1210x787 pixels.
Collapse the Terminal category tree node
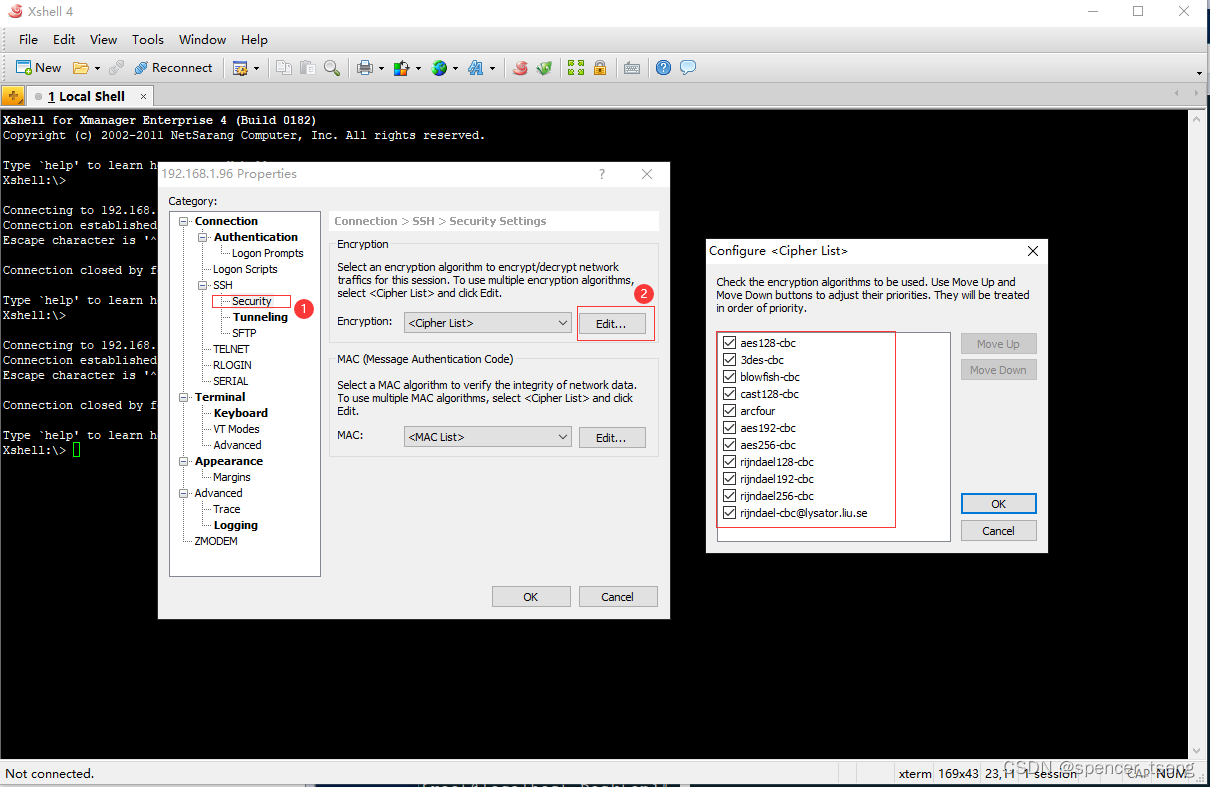click(x=183, y=396)
